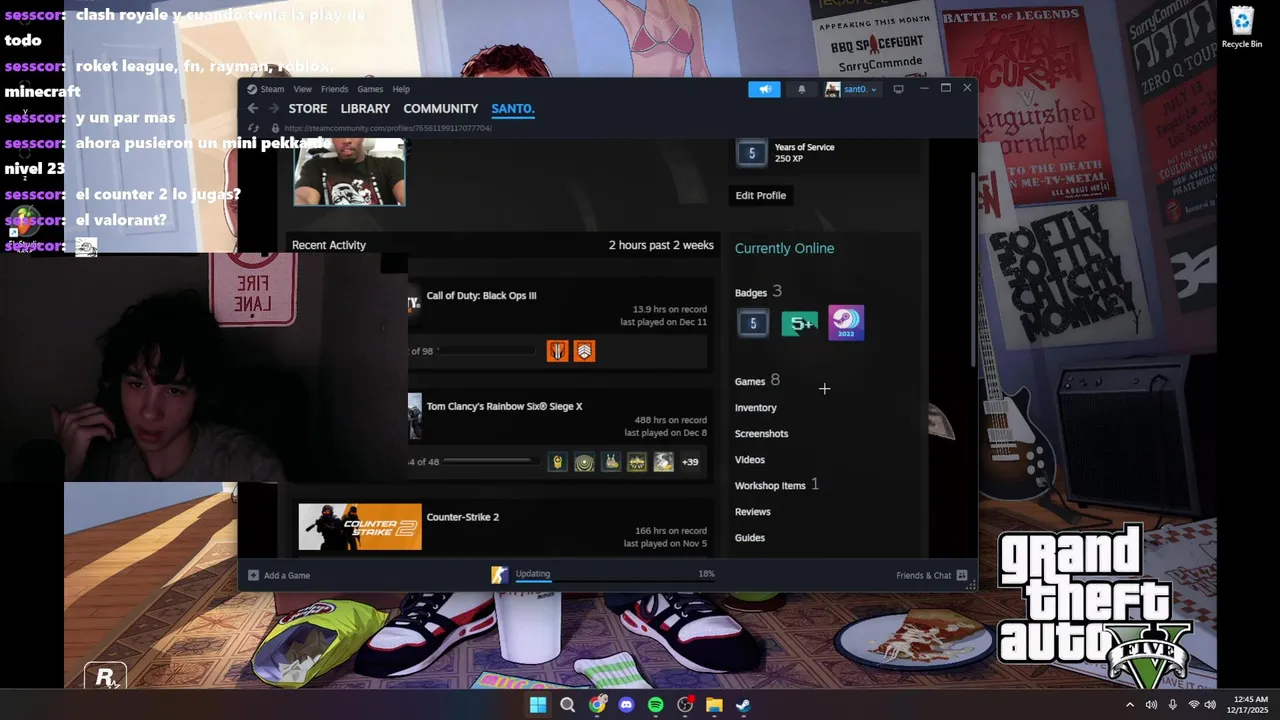This screenshot has width=1280, height=720.
Task: Click the Edit Profile button
Action: tap(761, 195)
